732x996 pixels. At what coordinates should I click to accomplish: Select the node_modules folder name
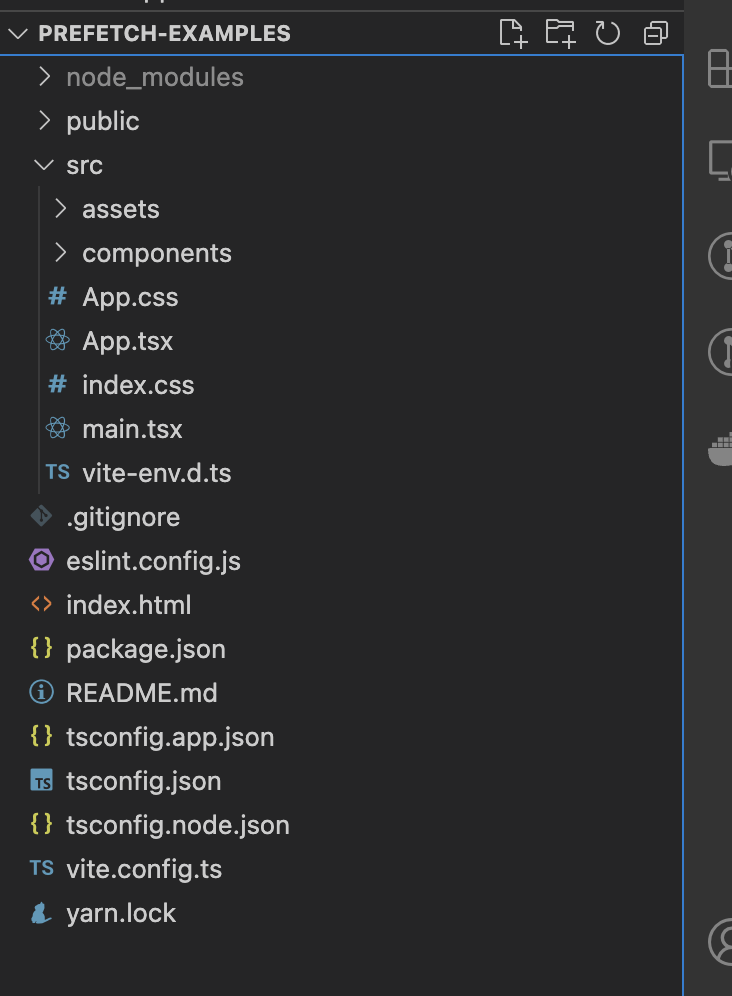point(155,77)
